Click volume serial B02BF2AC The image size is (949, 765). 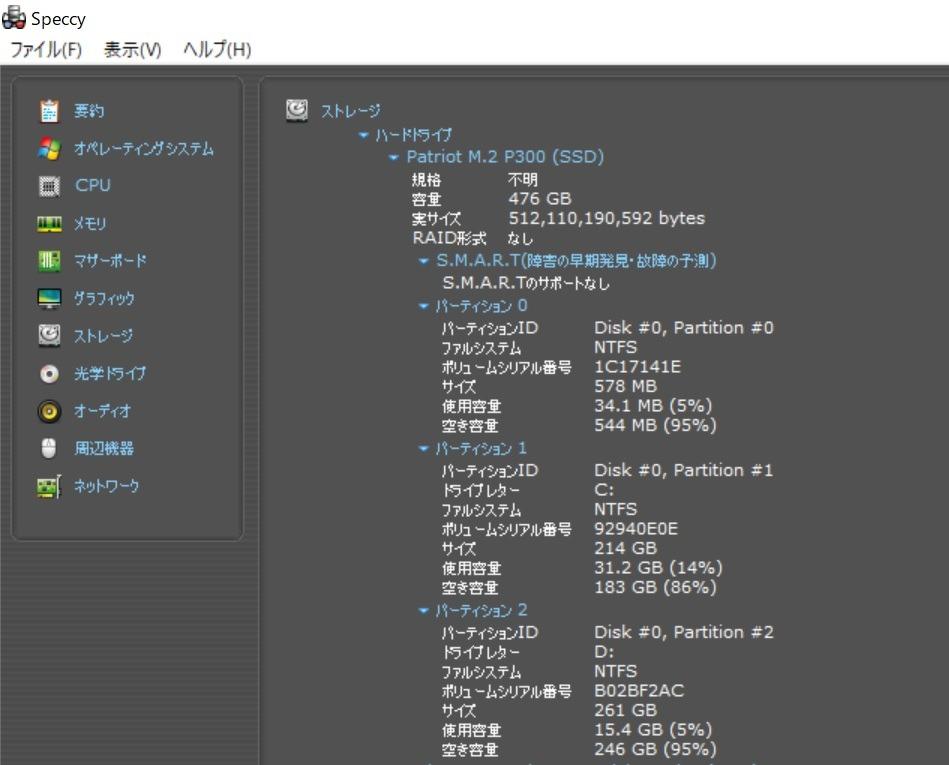coord(639,690)
